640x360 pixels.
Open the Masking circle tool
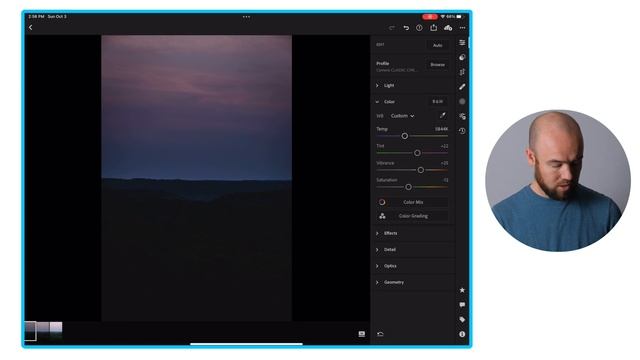point(462,102)
